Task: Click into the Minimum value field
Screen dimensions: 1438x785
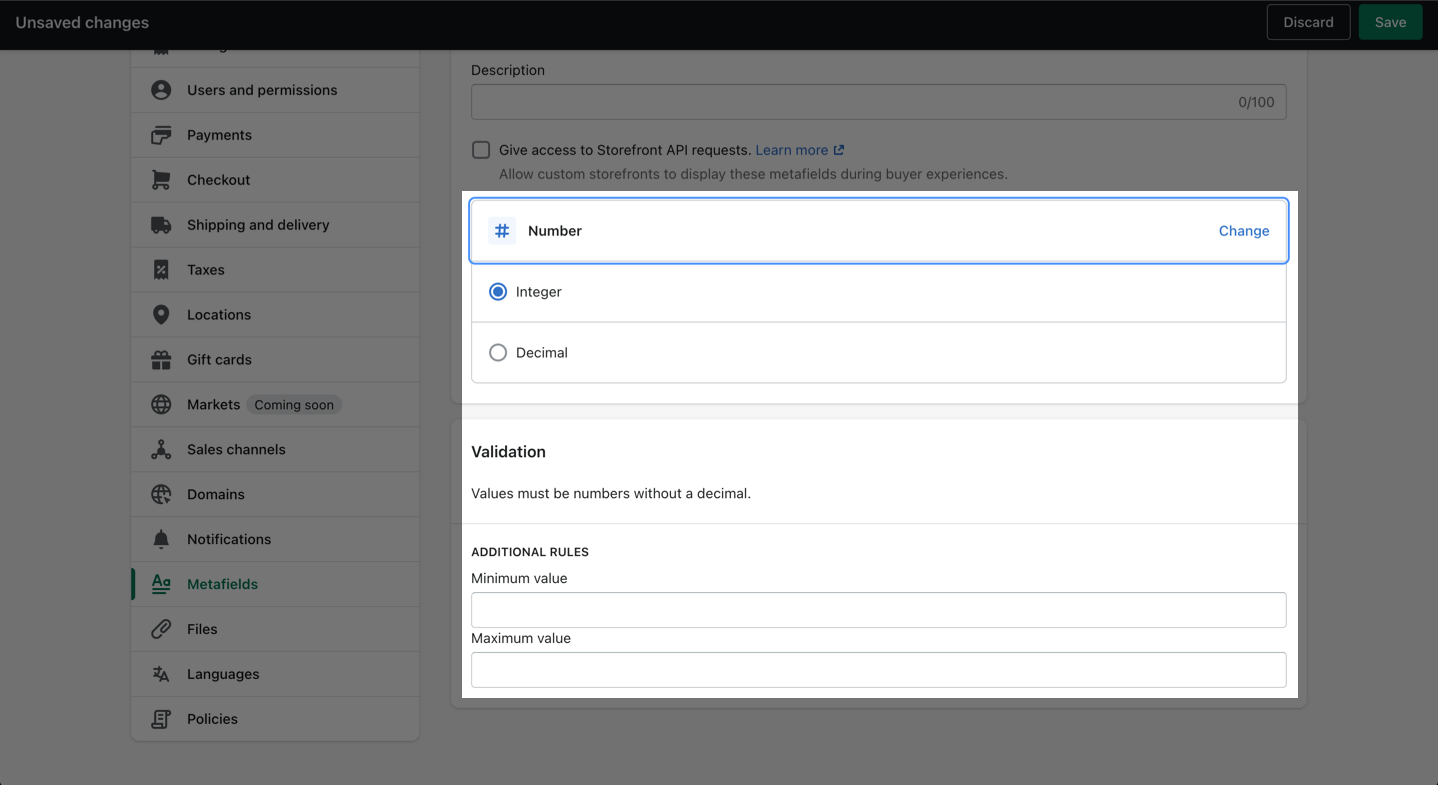Action: tap(878, 610)
